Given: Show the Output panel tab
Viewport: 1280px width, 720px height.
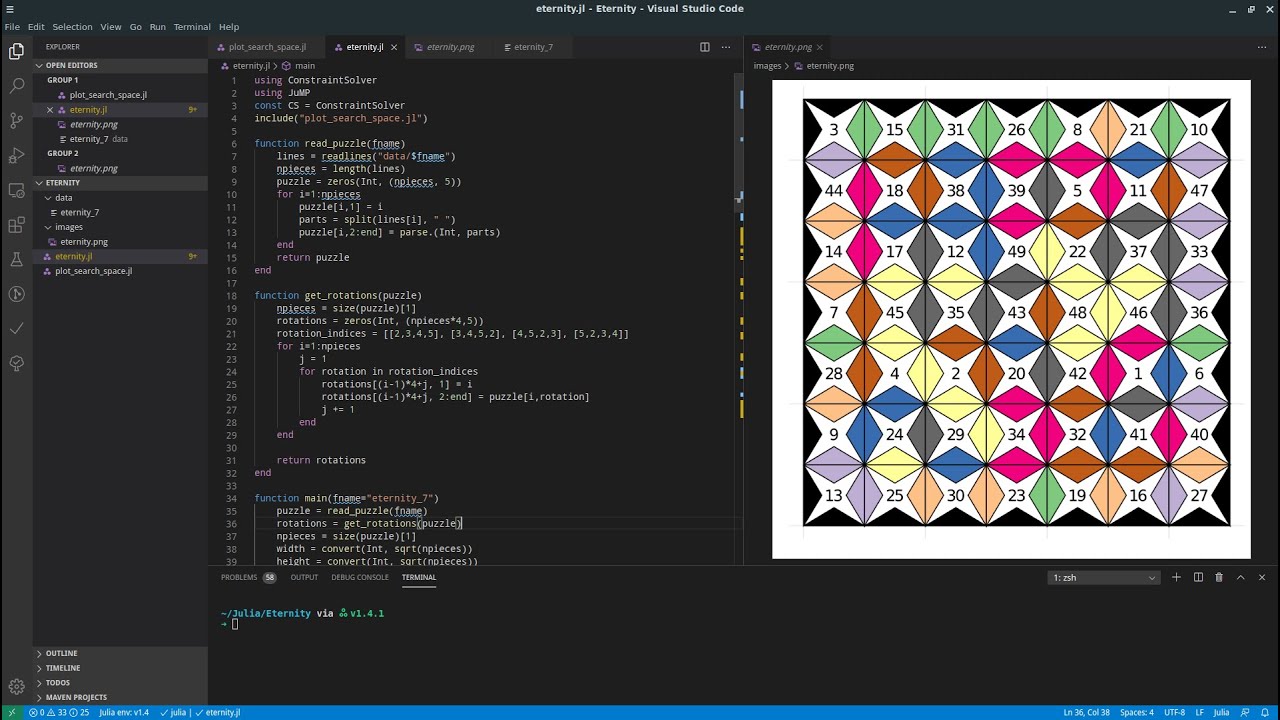Looking at the screenshot, I should pyautogui.click(x=304, y=577).
